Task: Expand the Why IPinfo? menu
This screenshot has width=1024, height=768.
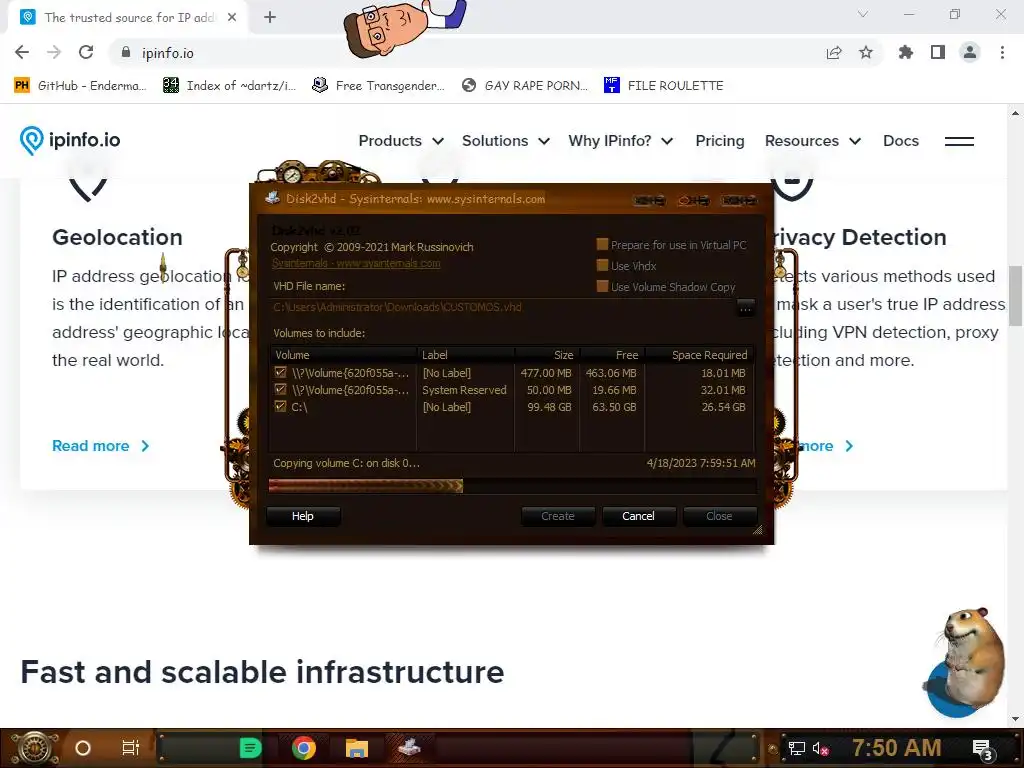Action: pyautogui.click(x=620, y=141)
